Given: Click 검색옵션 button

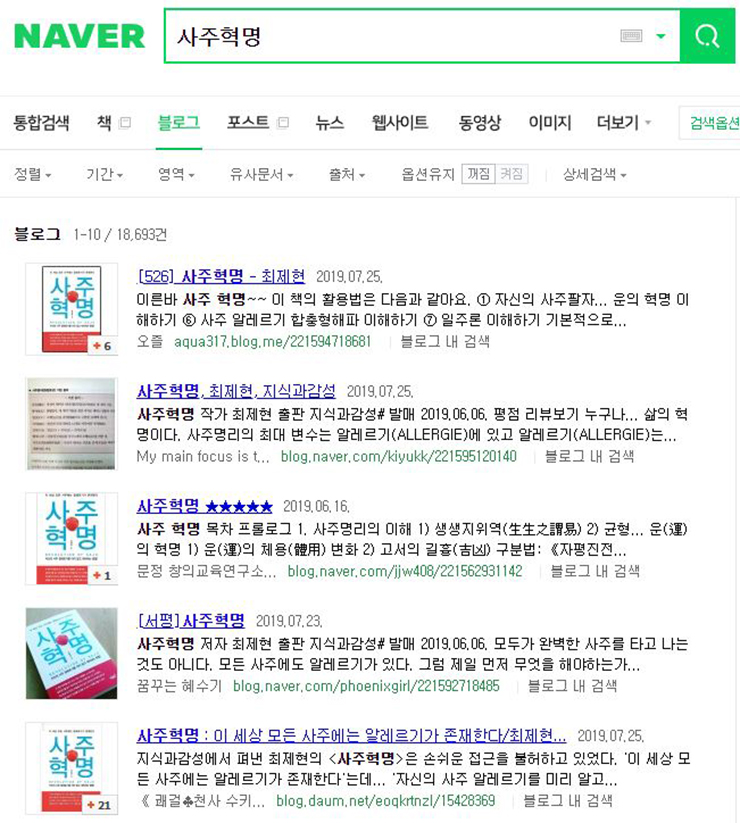Looking at the screenshot, I should [712, 123].
